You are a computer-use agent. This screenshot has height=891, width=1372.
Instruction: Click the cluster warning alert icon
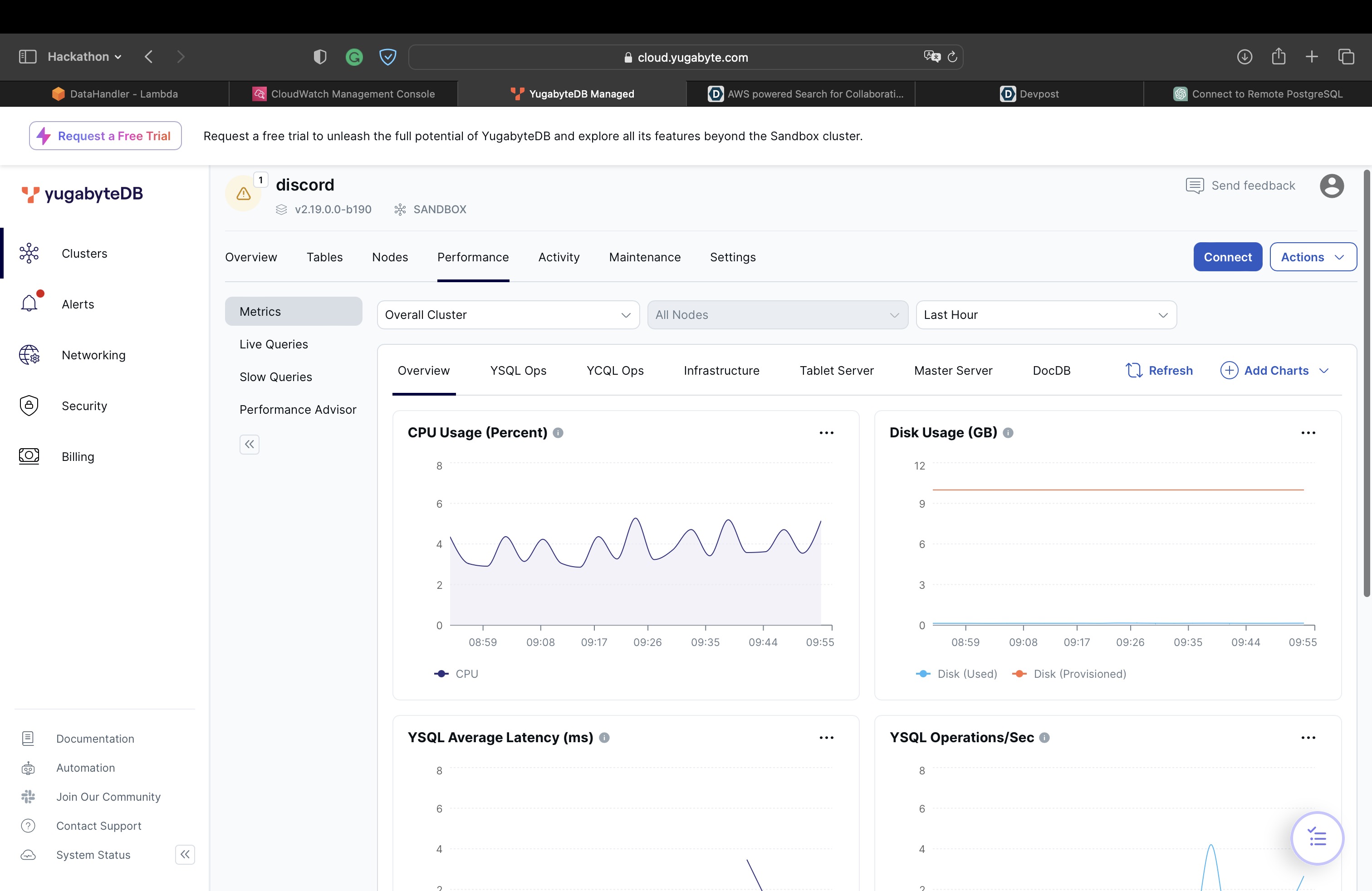coord(243,194)
